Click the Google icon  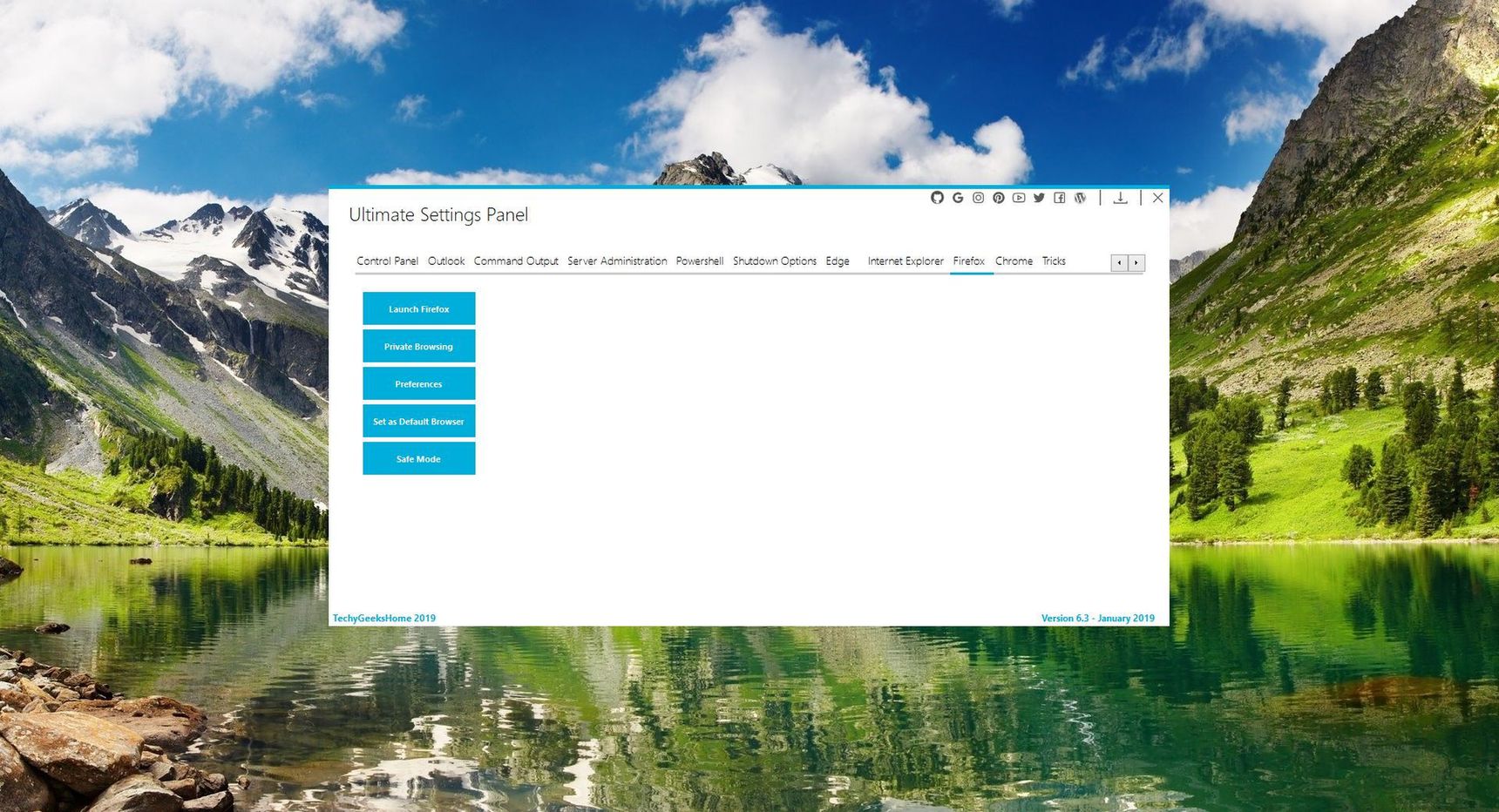point(958,198)
